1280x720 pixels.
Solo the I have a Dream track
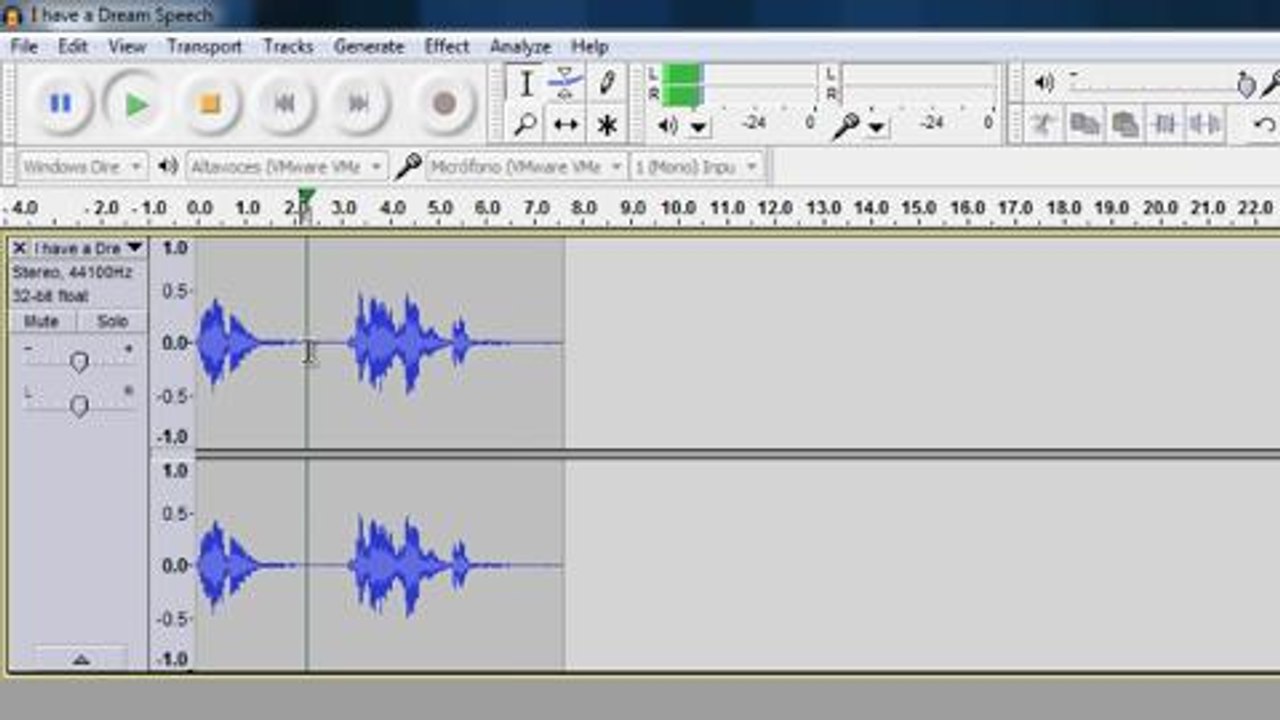(112, 321)
